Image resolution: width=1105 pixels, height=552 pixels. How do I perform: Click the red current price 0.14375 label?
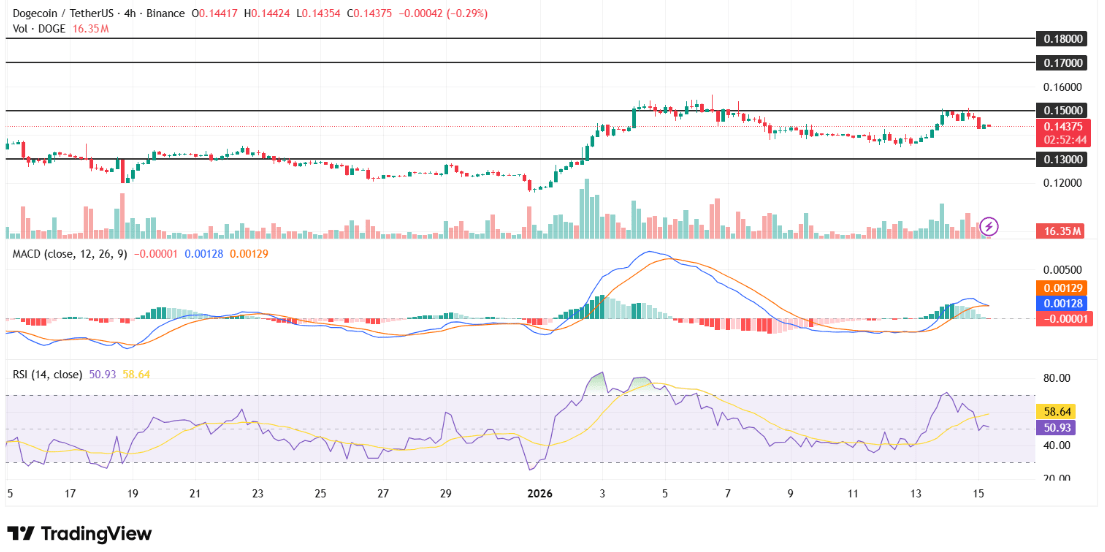tap(1063, 127)
